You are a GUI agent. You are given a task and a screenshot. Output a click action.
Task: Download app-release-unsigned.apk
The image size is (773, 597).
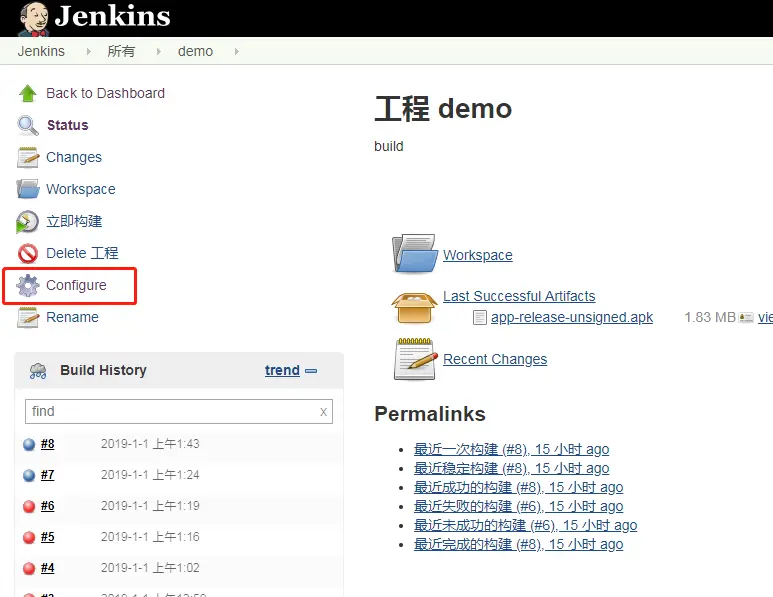(572, 317)
